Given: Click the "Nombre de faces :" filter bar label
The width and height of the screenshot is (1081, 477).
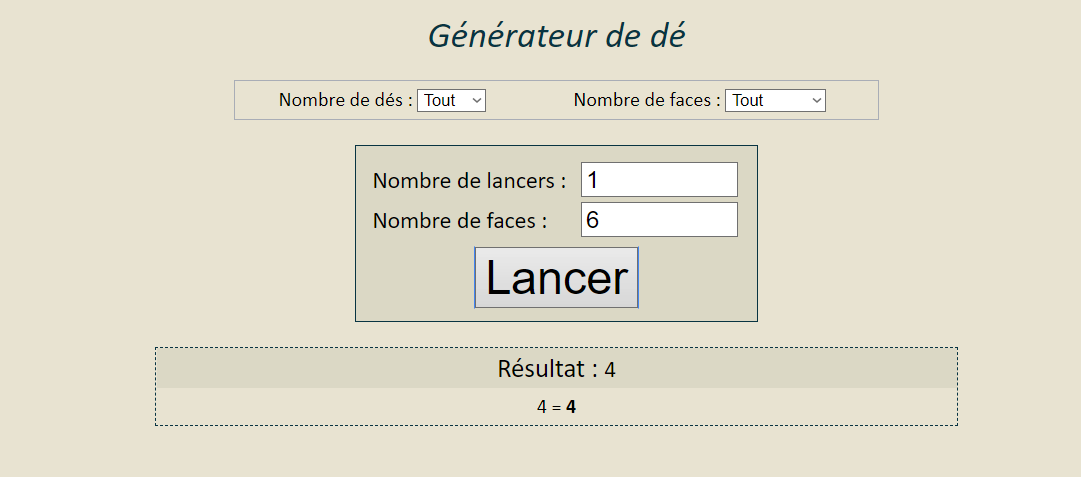Looking at the screenshot, I should pyautogui.click(x=646, y=100).
